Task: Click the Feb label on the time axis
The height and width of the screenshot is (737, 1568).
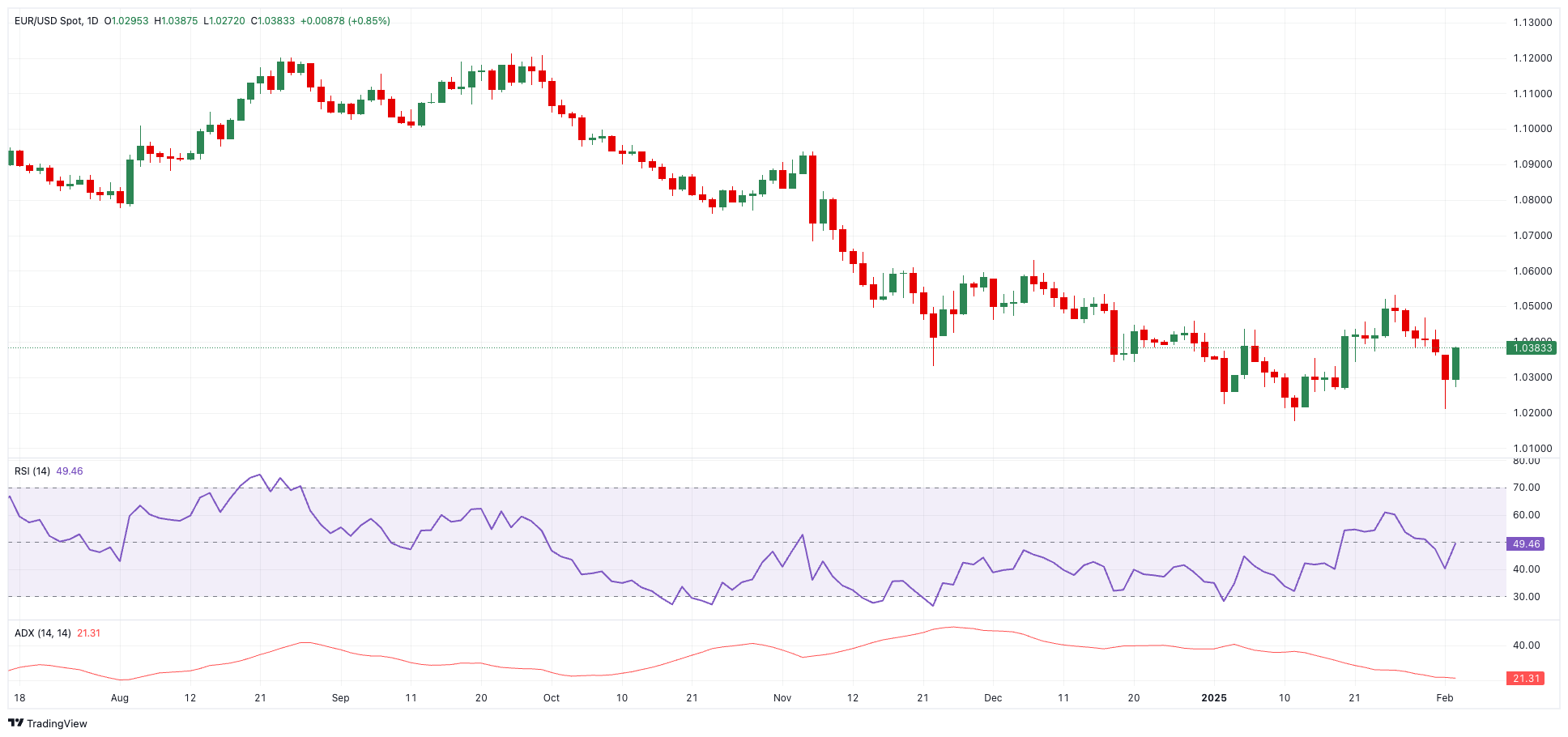Action: [1445, 697]
